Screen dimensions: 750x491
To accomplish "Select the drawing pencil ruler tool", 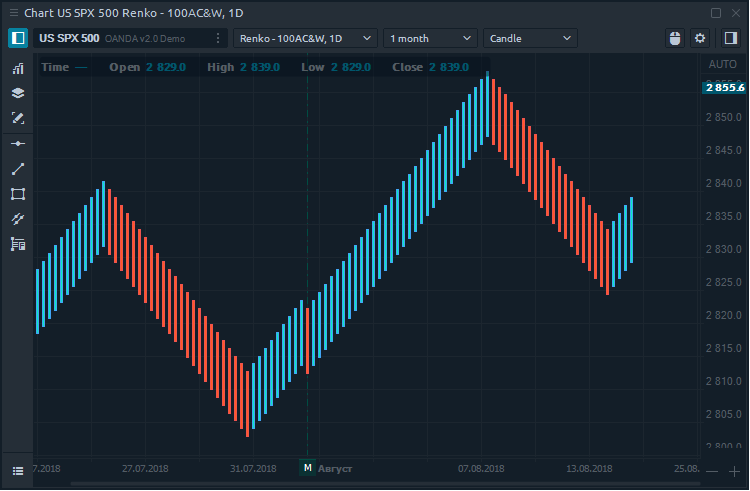I will [18, 118].
